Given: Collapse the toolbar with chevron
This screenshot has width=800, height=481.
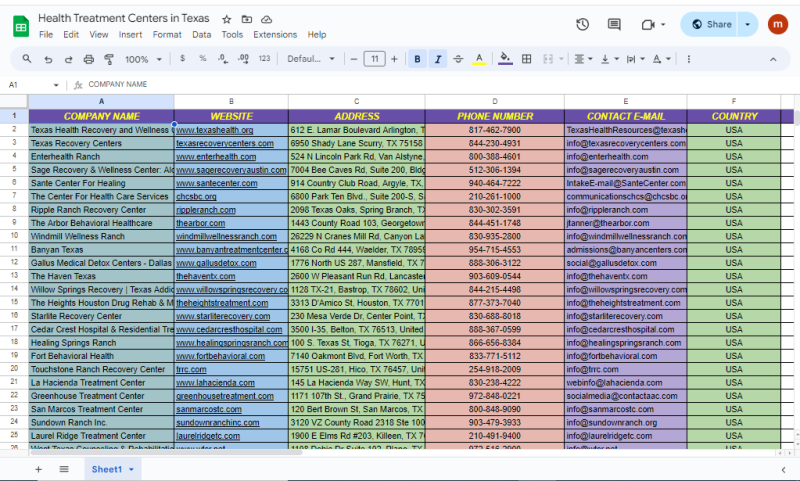Looking at the screenshot, I should point(773,59).
